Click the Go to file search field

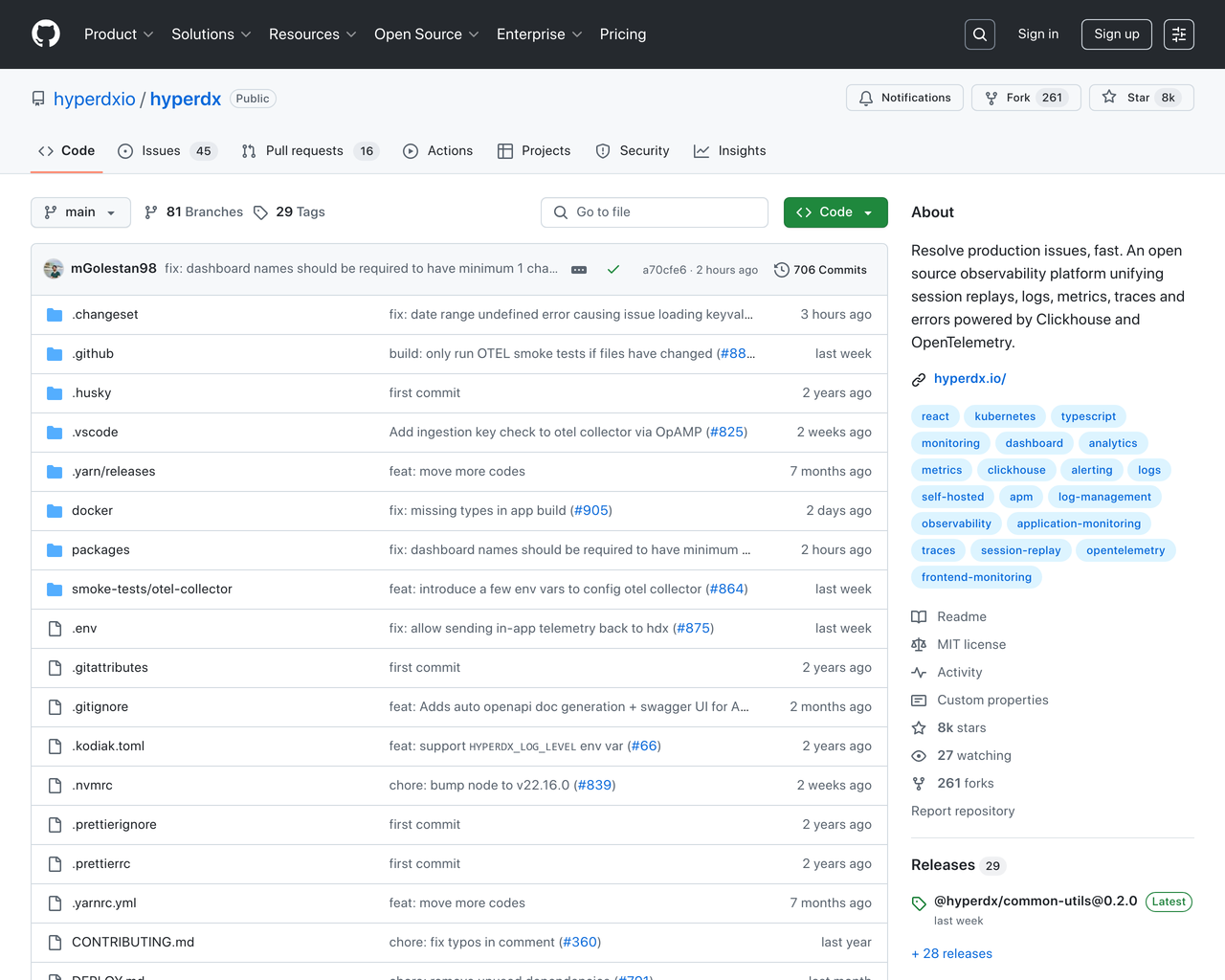click(x=655, y=212)
